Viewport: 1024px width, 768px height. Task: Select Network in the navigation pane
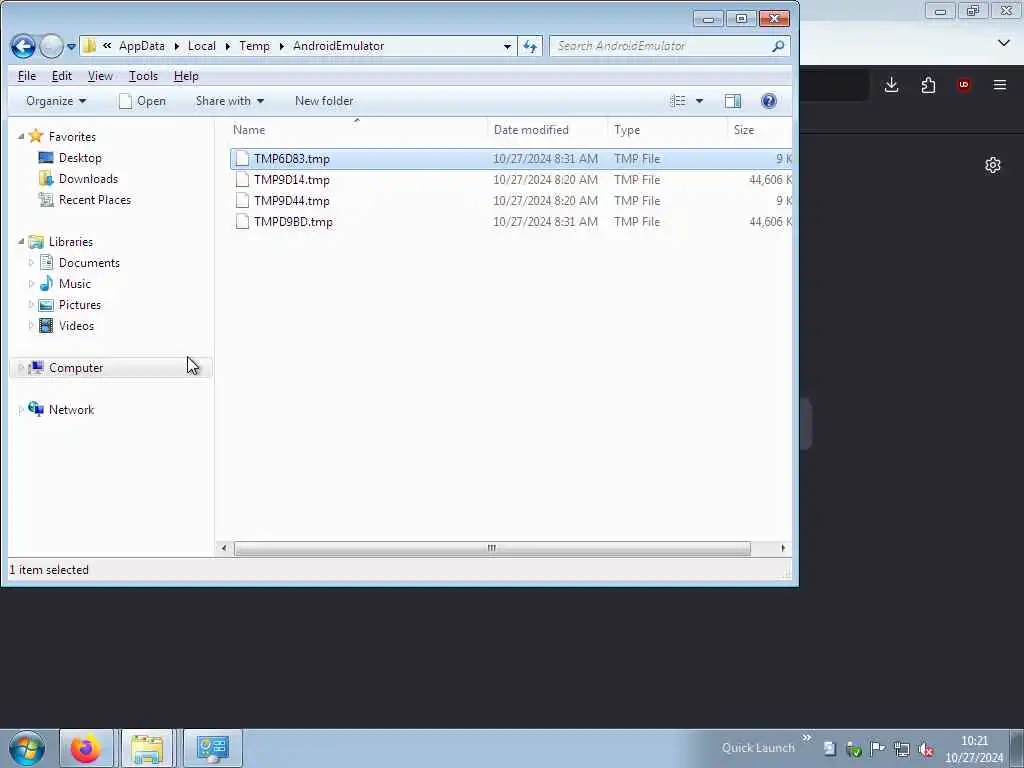pyautogui.click(x=71, y=409)
